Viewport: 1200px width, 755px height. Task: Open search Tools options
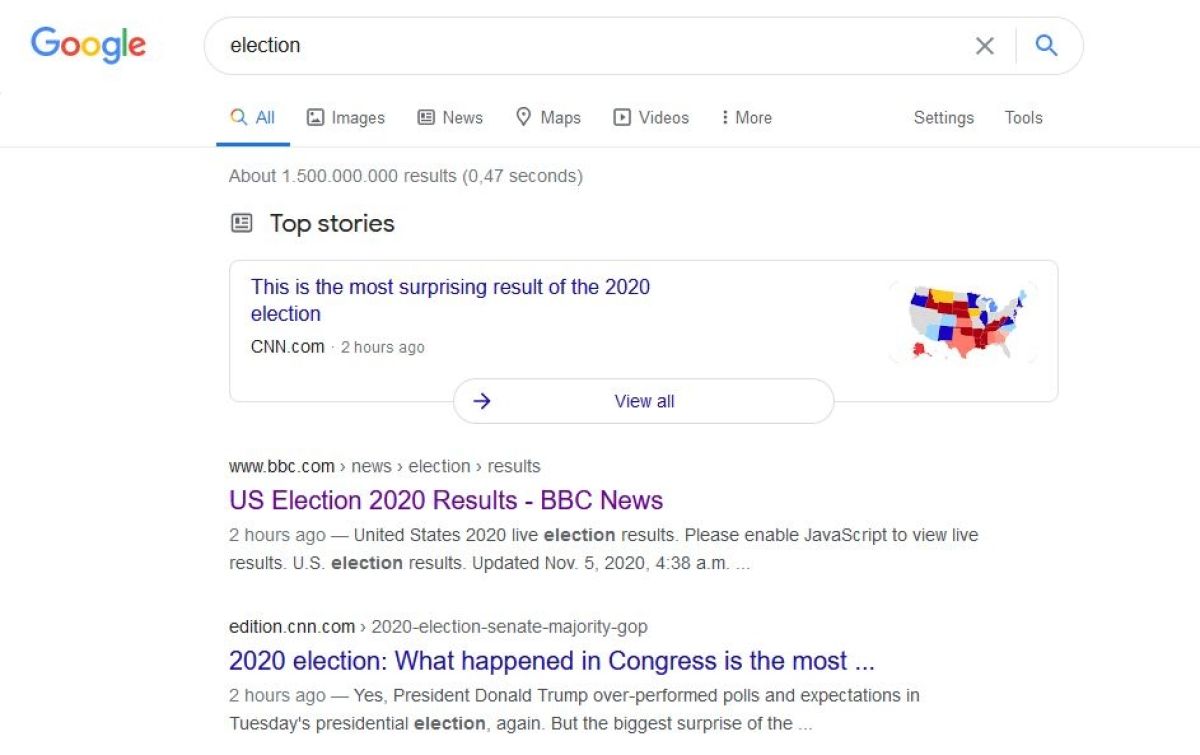1023,117
